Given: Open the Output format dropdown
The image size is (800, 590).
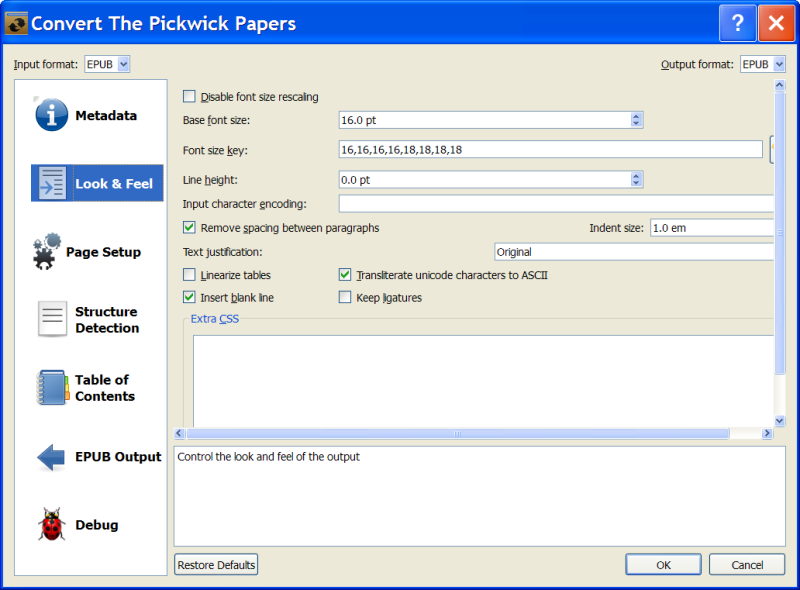Looking at the screenshot, I should [x=763, y=64].
